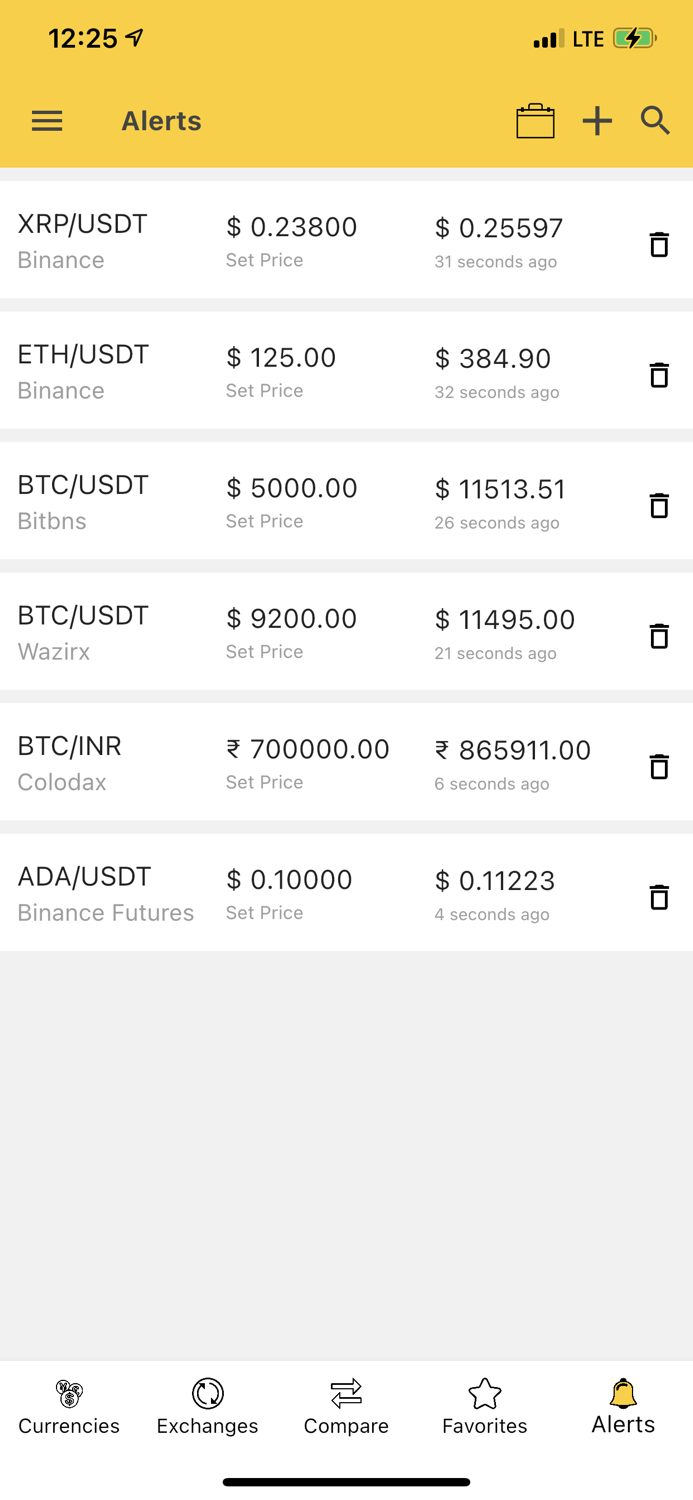The width and height of the screenshot is (693, 1500).
Task: Tap Set Price on the ETH/USDT alert
Action: click(264, 391)
